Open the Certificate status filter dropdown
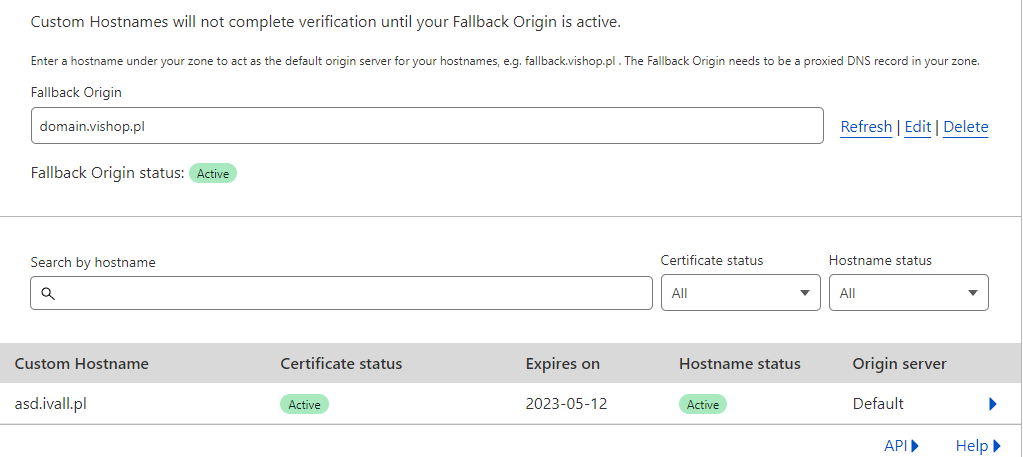Image resolution: width=1023 pixels, height=457 pixels. [x=740, y=293]
